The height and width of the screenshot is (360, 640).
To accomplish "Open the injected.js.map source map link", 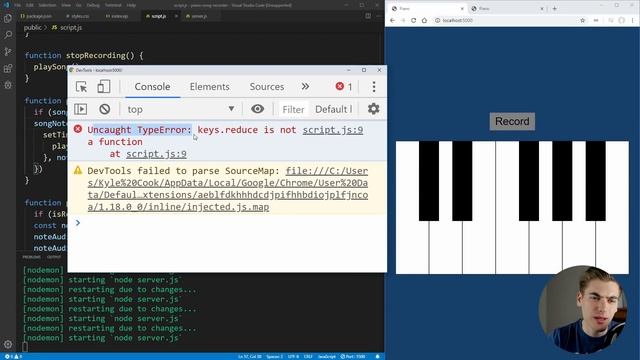I will coord(228,189).
